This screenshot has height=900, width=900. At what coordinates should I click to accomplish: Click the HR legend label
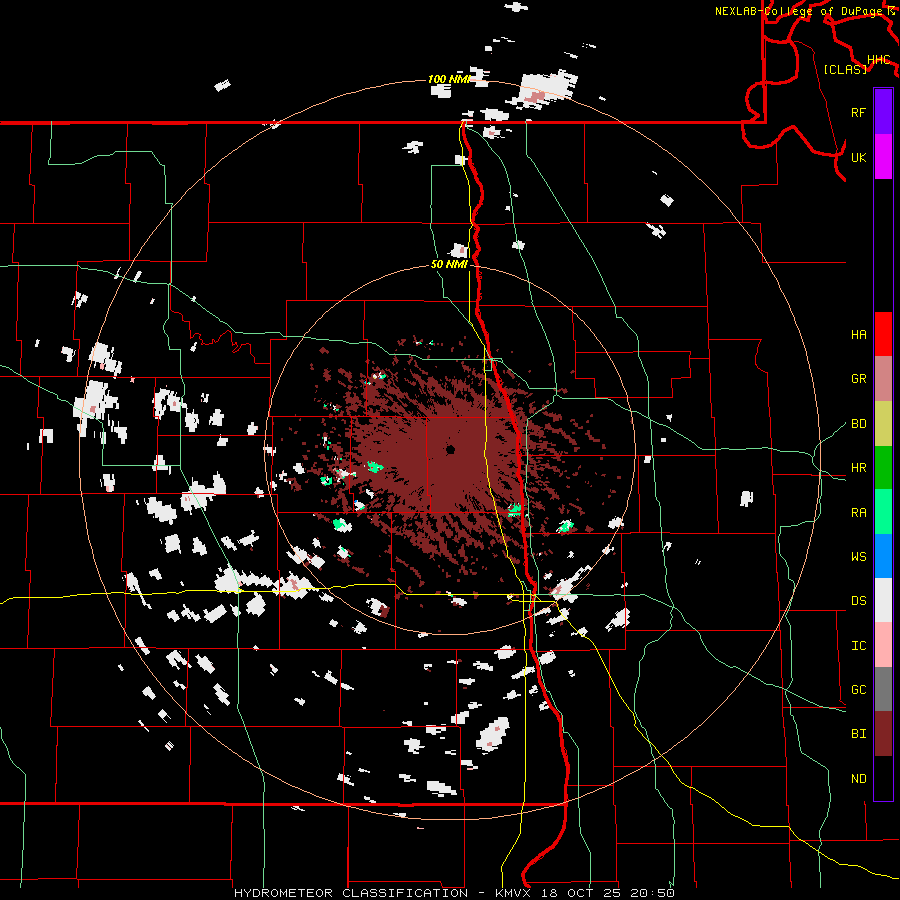point(858,468)
